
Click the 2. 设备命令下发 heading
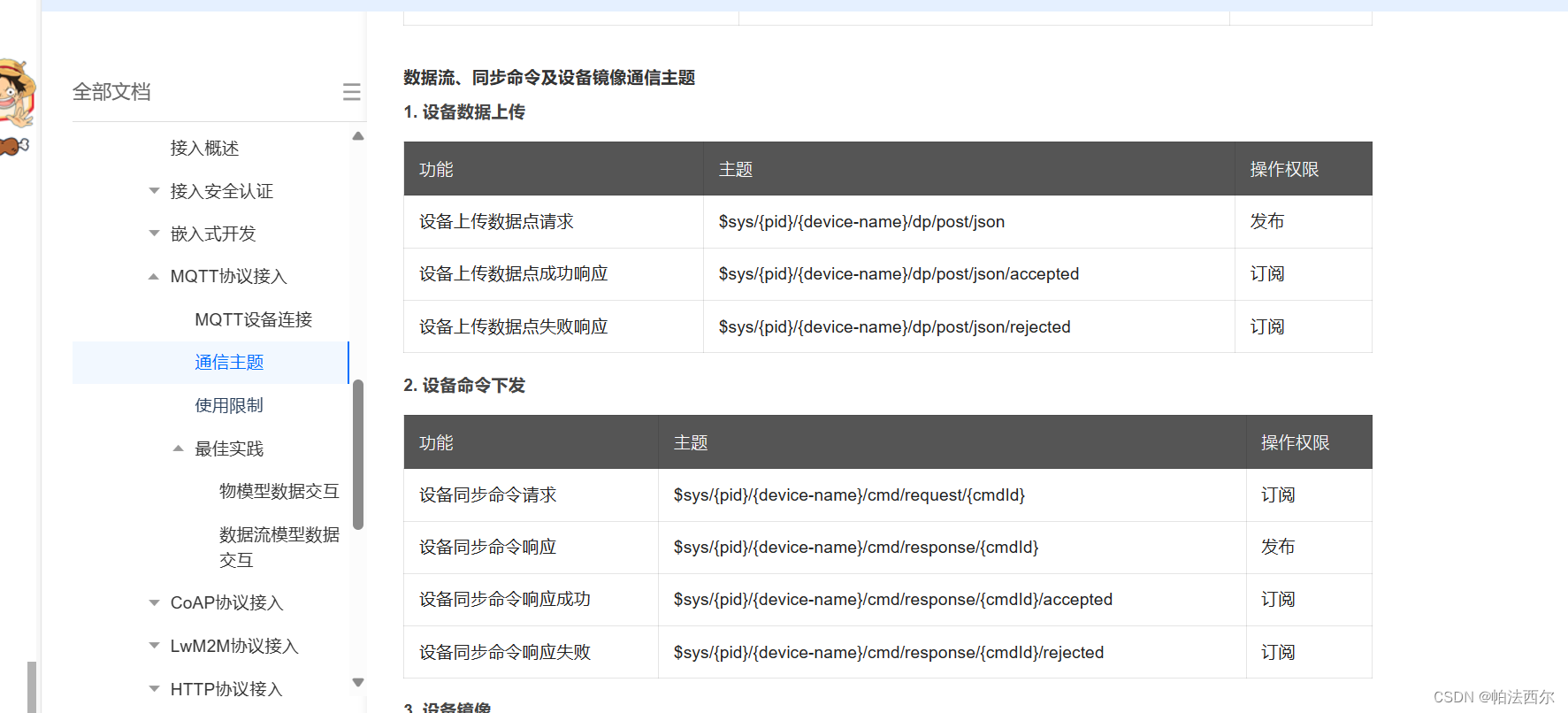(464, 386)
